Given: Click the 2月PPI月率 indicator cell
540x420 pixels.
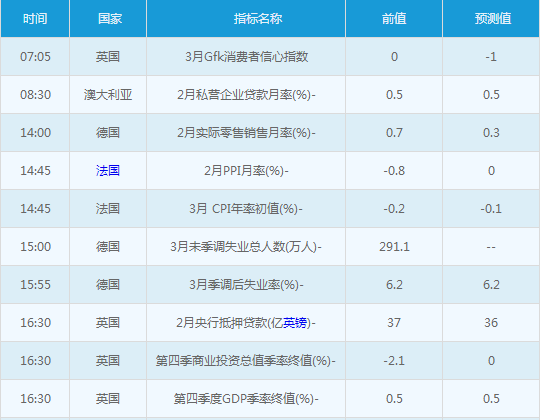Looking at the screenshot, I should coord(246,171).
